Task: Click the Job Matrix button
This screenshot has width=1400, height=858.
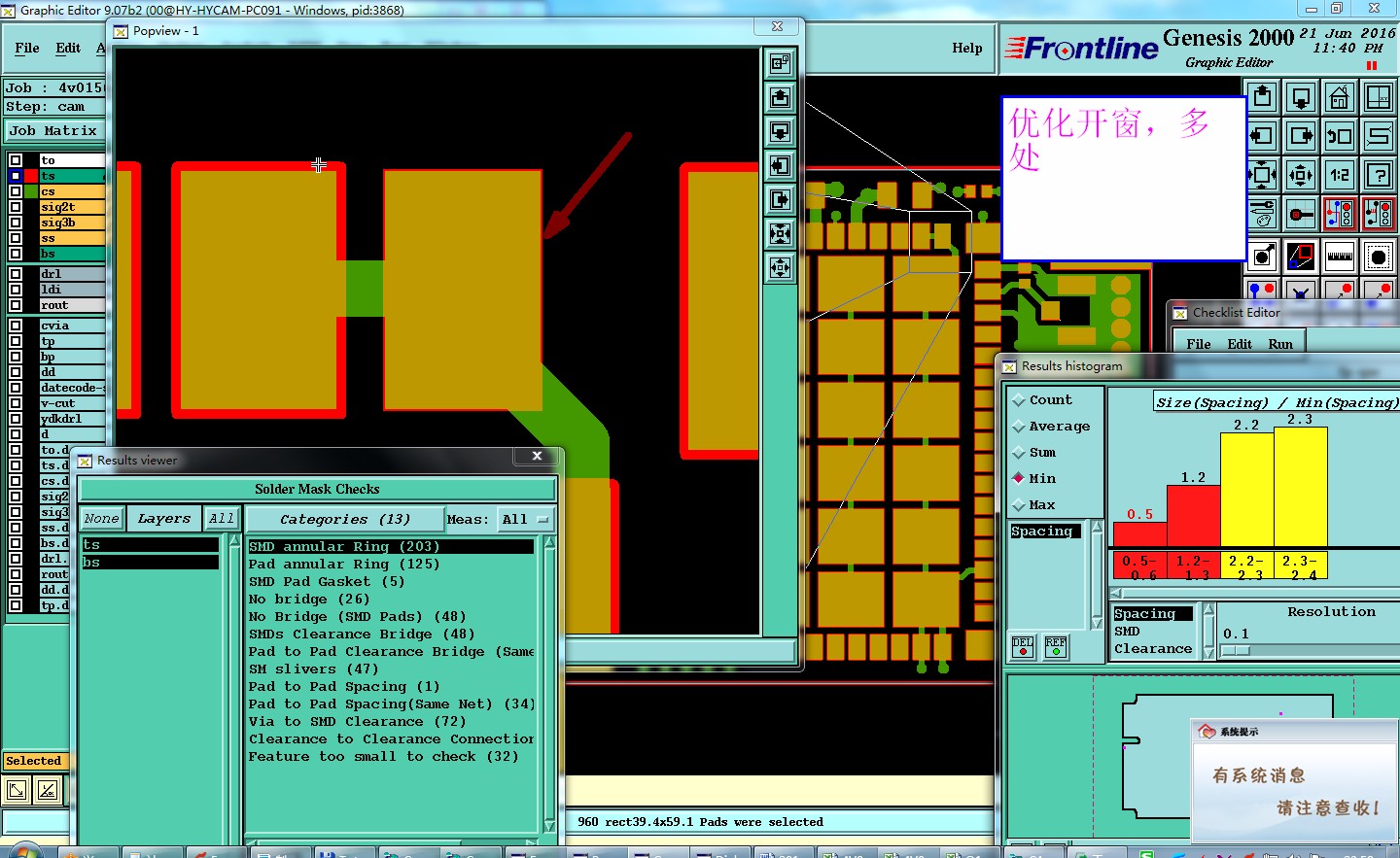Action: 53,130
